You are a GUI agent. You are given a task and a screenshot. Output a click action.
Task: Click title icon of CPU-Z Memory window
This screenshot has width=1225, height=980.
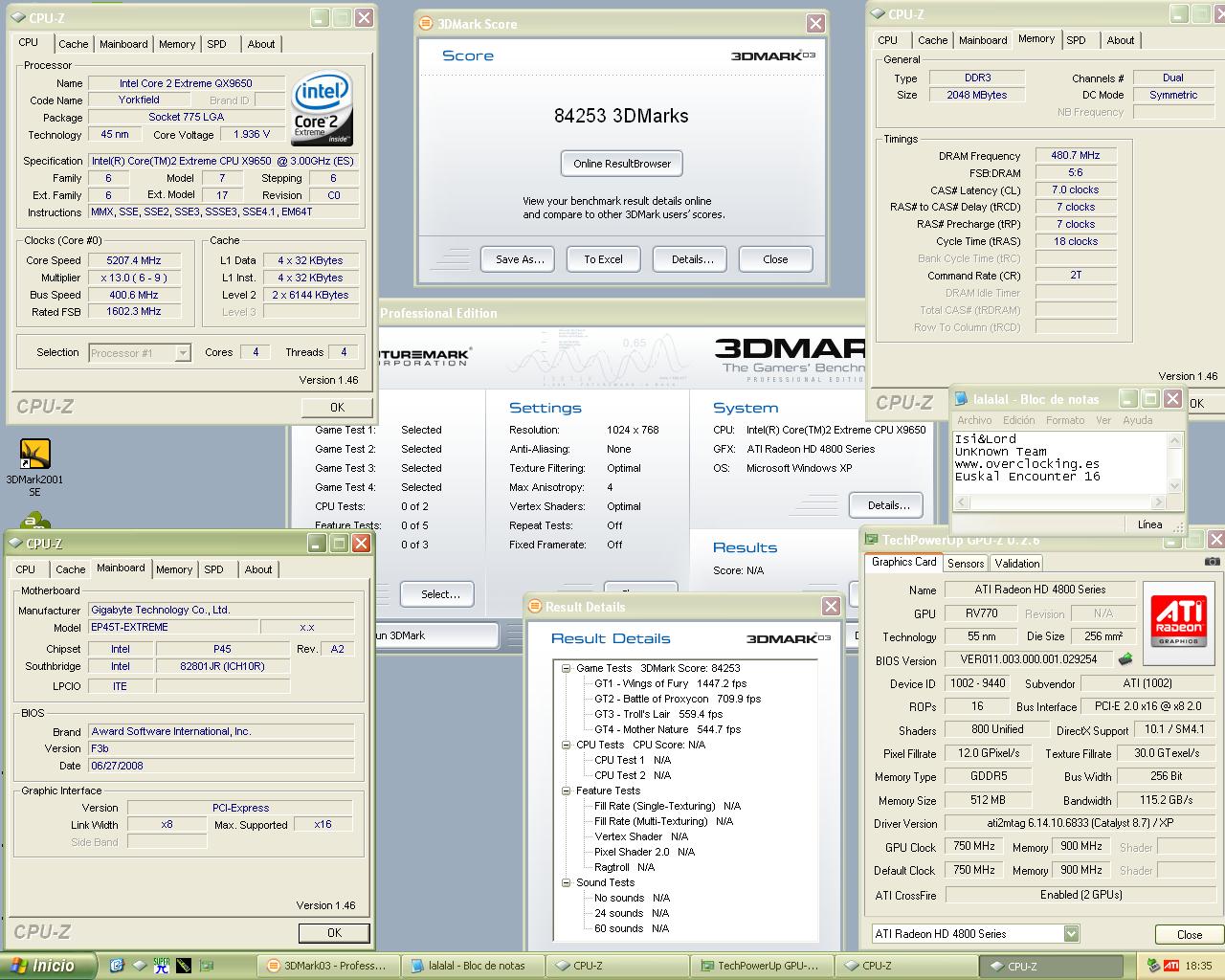(877, 14)
